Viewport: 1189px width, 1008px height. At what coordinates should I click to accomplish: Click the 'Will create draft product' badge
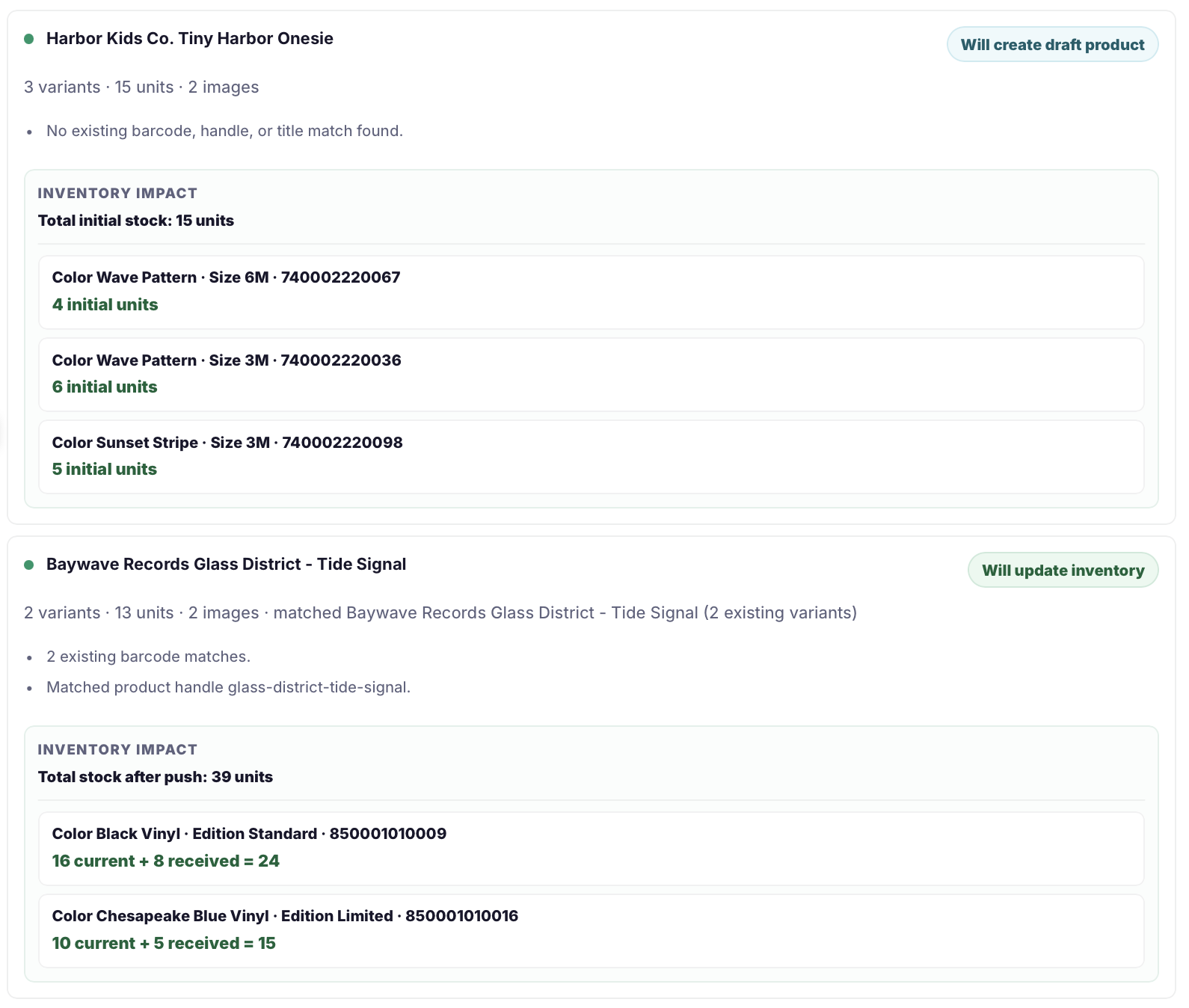[x=1052, y=45]
